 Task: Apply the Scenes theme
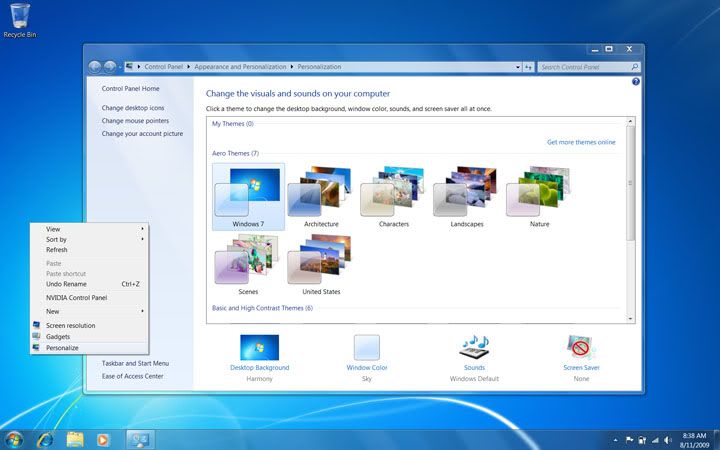click(248, 264)
